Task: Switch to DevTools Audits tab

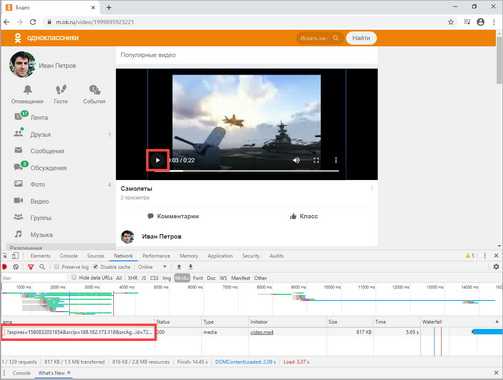Action: pos(276,256)
